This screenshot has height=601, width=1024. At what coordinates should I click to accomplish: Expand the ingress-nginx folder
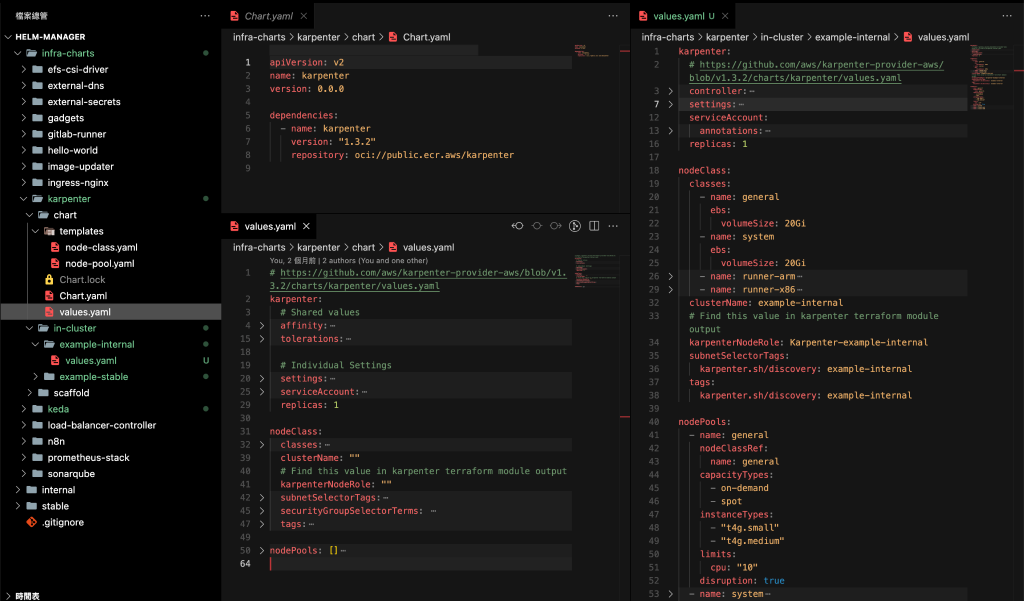(x=24, y=182)
